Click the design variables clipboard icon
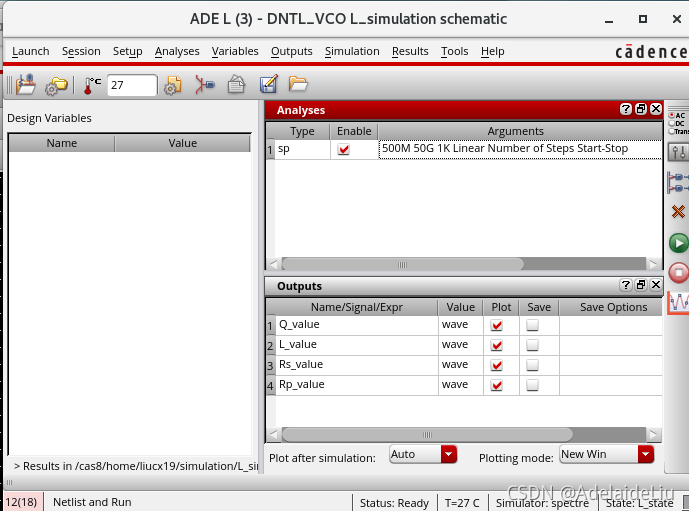 [236, 84]
